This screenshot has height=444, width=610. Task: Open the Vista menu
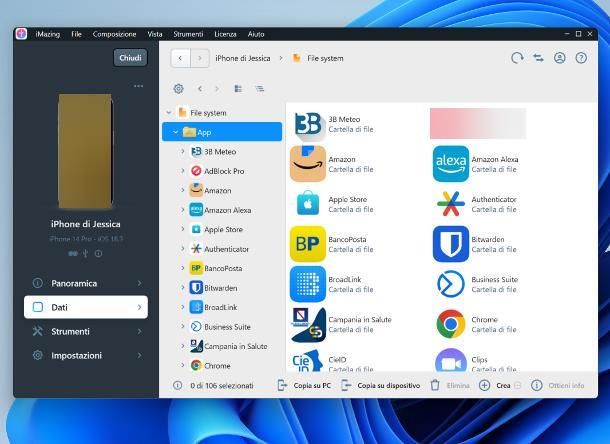pyautogui.click(x=155, y=34)
